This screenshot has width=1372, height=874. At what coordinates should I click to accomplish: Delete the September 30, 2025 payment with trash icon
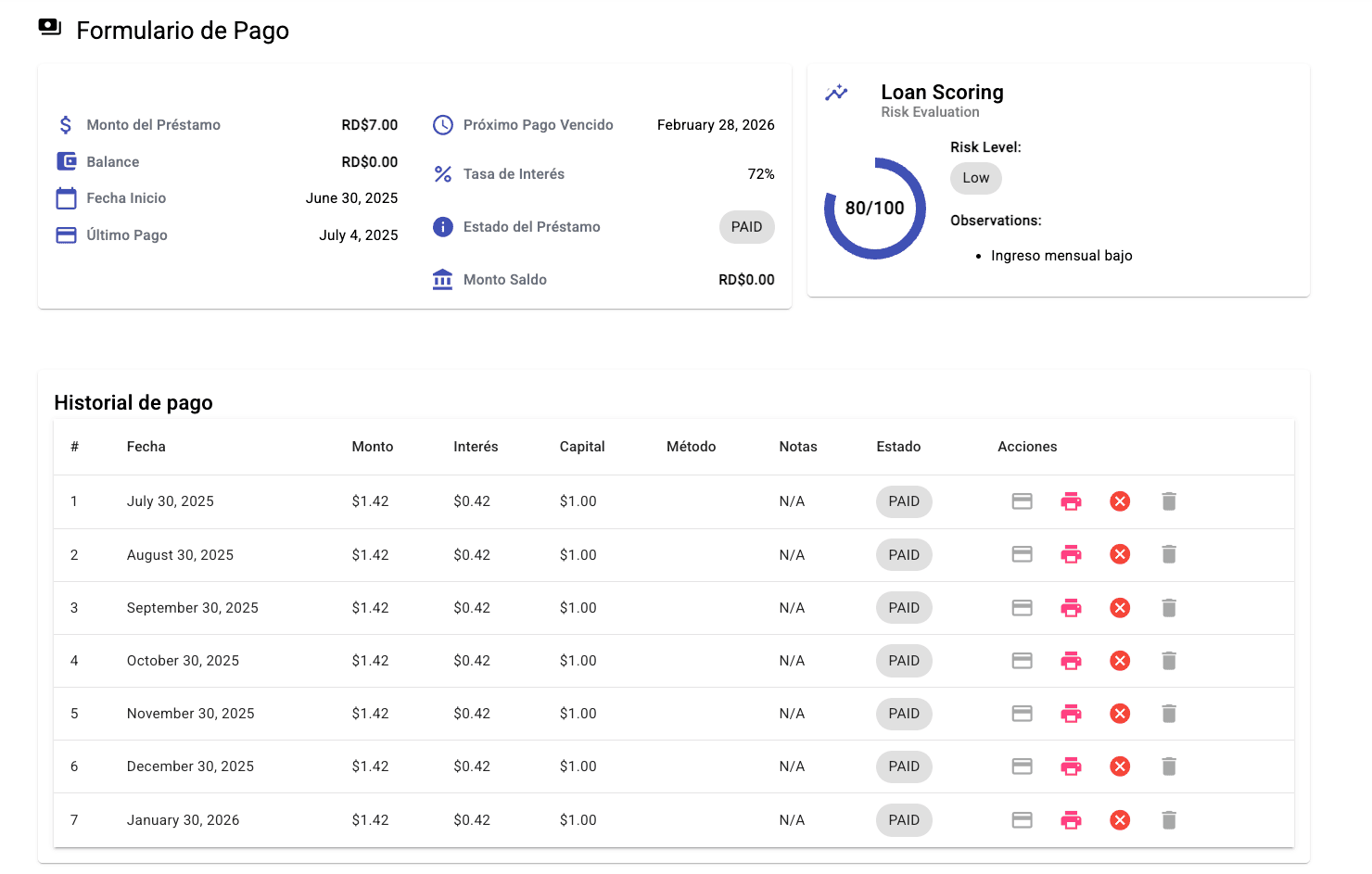(x=1169, y=608)
